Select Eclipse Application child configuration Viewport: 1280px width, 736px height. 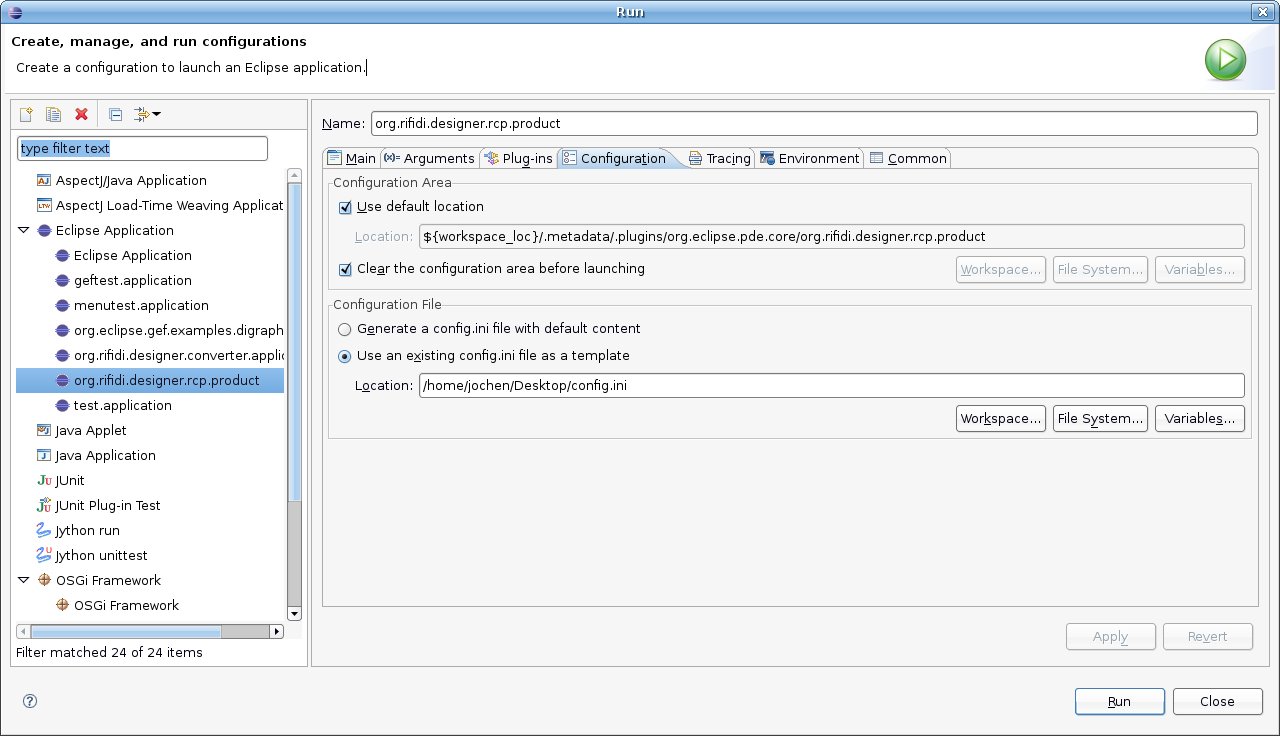point(132,256)
